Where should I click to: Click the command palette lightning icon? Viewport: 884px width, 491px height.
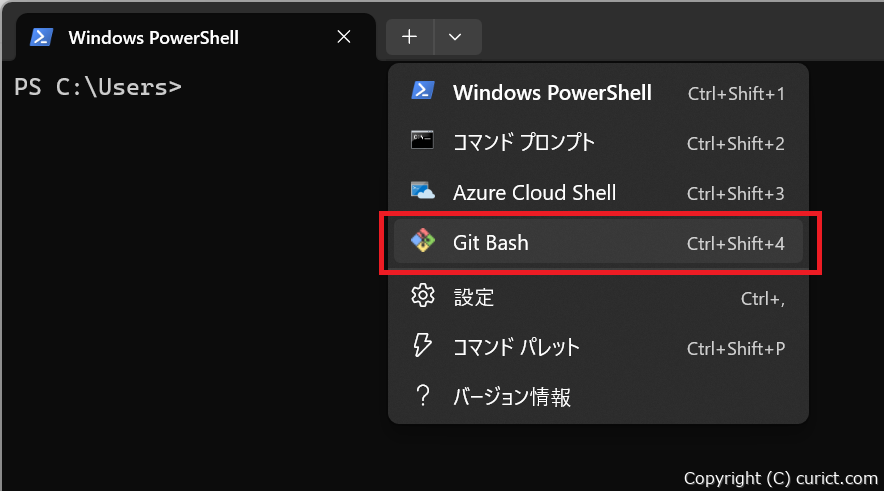(x=423, y=346)
